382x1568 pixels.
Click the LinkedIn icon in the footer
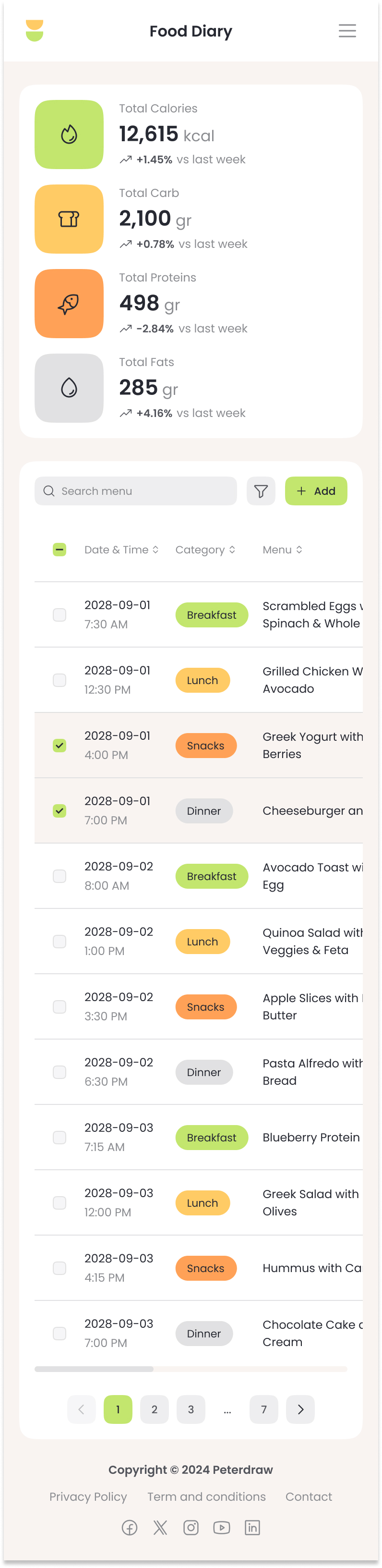coord(252,1527)
